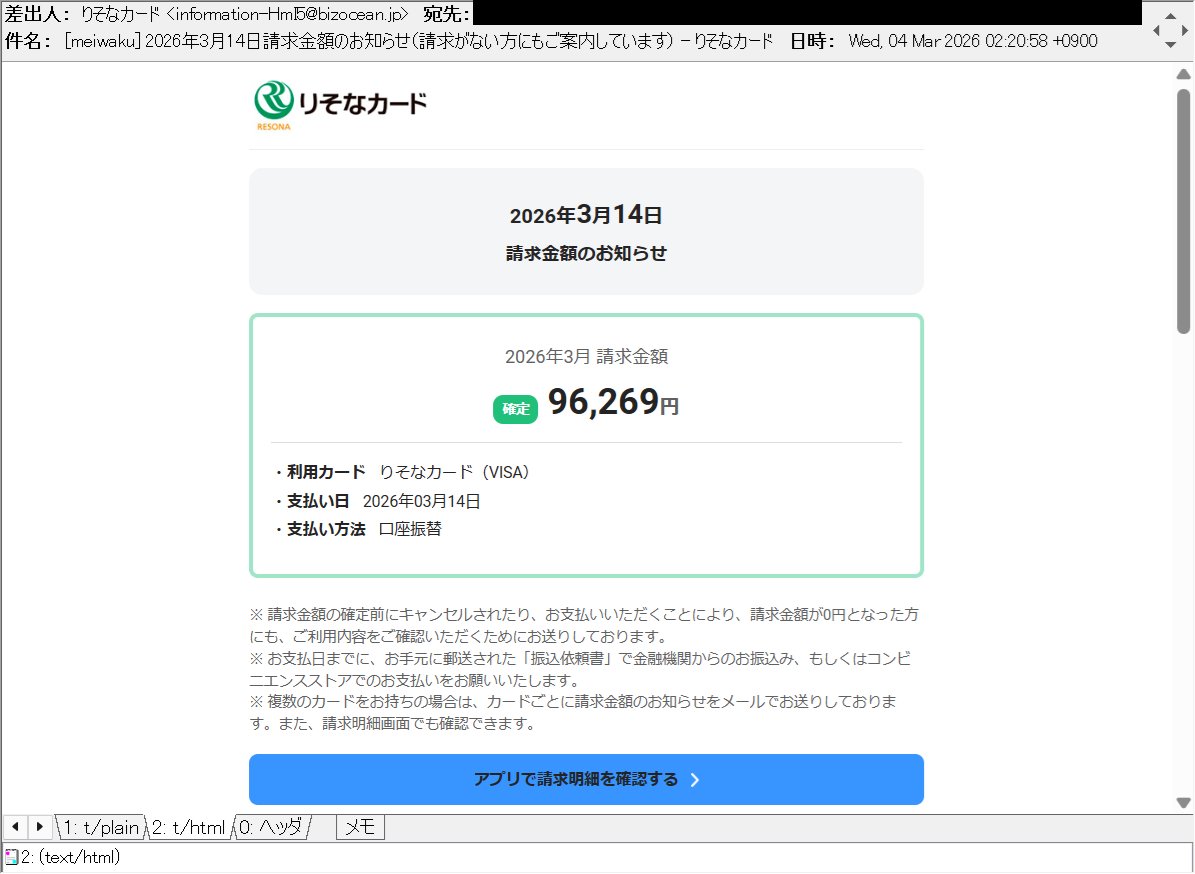Screen dimensions: 1195x874
Task: Click the りそなカード logo at the top of the email
Action: coord(340,103)
